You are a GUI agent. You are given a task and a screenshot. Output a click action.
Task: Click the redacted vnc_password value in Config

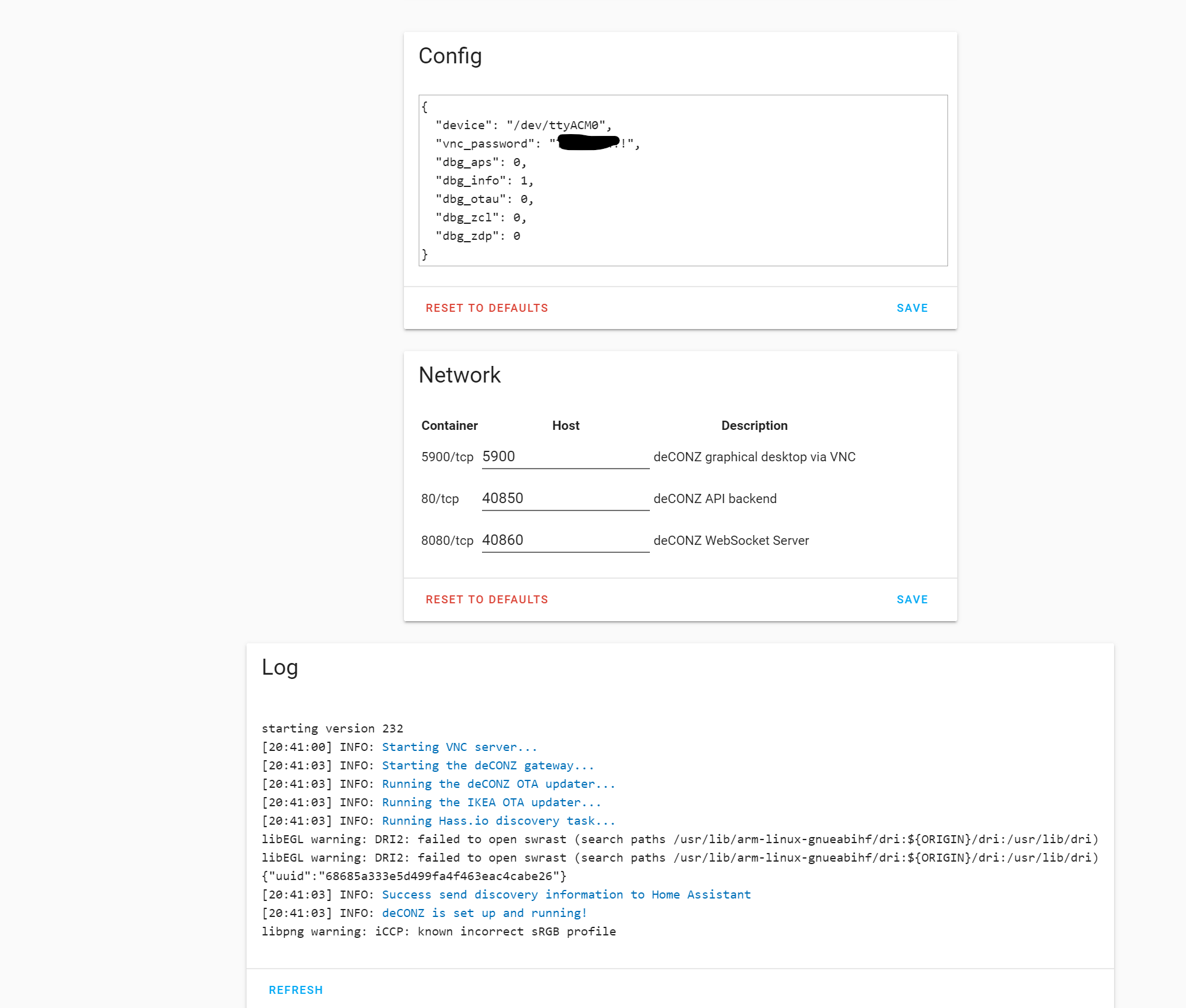pyautogui.click(x=587, y=143)
